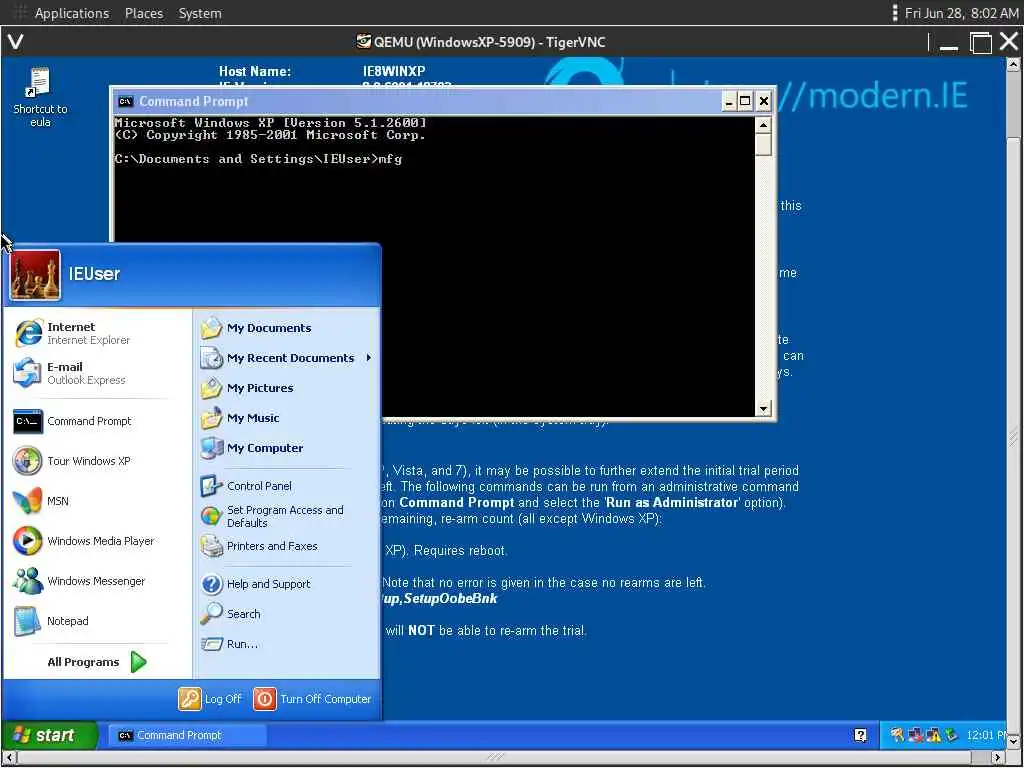Launch Windows Media Player
The height and width of the screenshot is (768, 1024).
[x=83, y=541]
